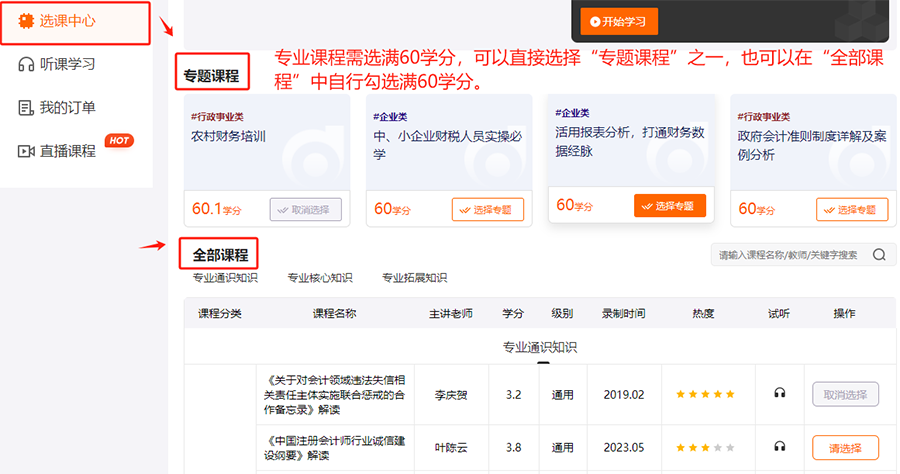Open 直播课程 live courses item
Screen dimensions: 900x474
pyautogui.click(x=68, y=151)
